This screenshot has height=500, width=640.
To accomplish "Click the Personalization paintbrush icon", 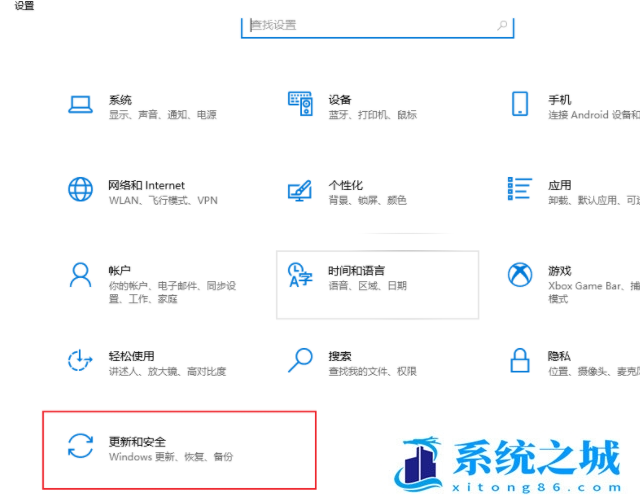I will (300, 190).
